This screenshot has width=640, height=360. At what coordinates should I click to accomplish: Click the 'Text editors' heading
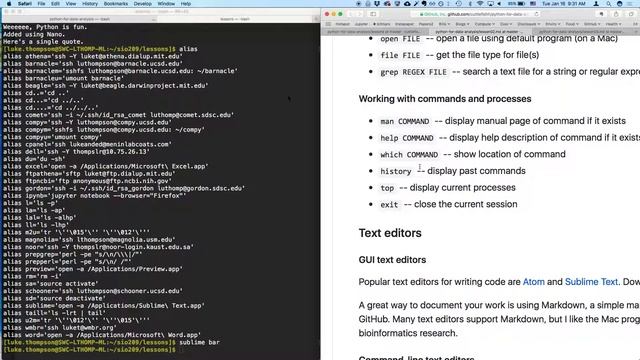click(x=390, y=233)
